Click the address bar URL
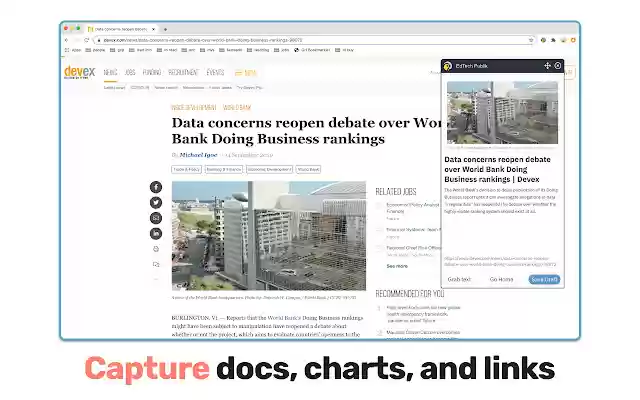Screen dimensions: 640x400 coord(202,40)
